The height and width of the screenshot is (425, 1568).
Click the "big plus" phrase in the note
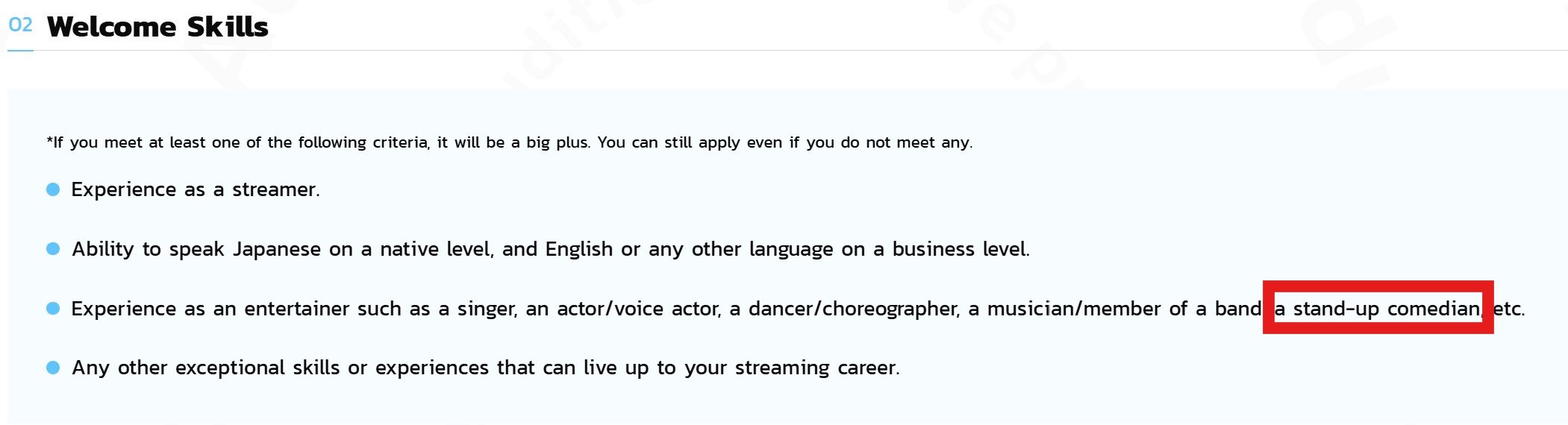tap(557, 142)
